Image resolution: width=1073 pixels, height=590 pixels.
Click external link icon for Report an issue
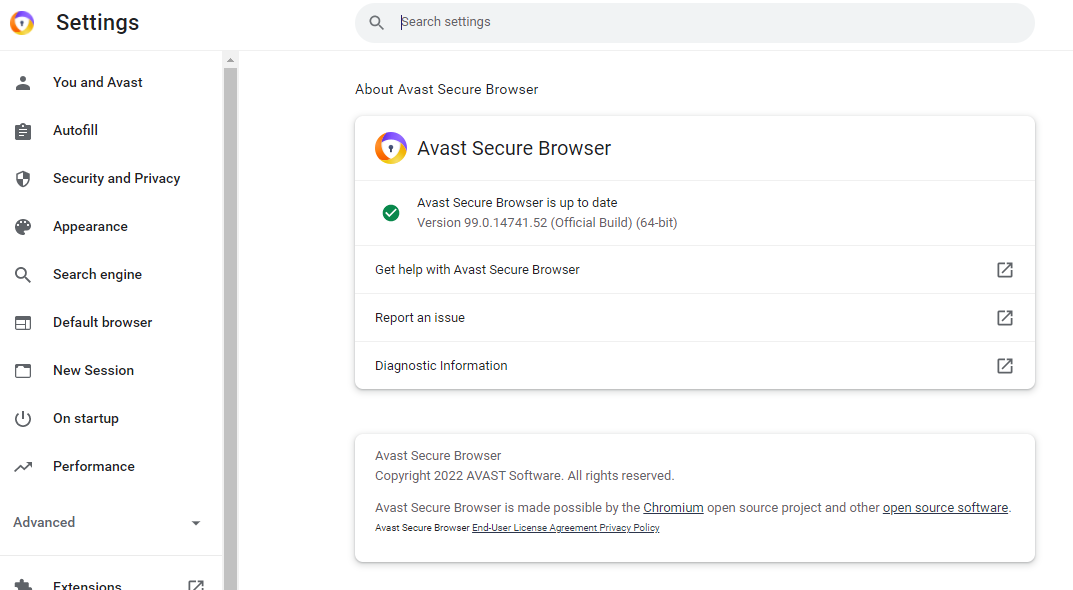pos(1005,318)
